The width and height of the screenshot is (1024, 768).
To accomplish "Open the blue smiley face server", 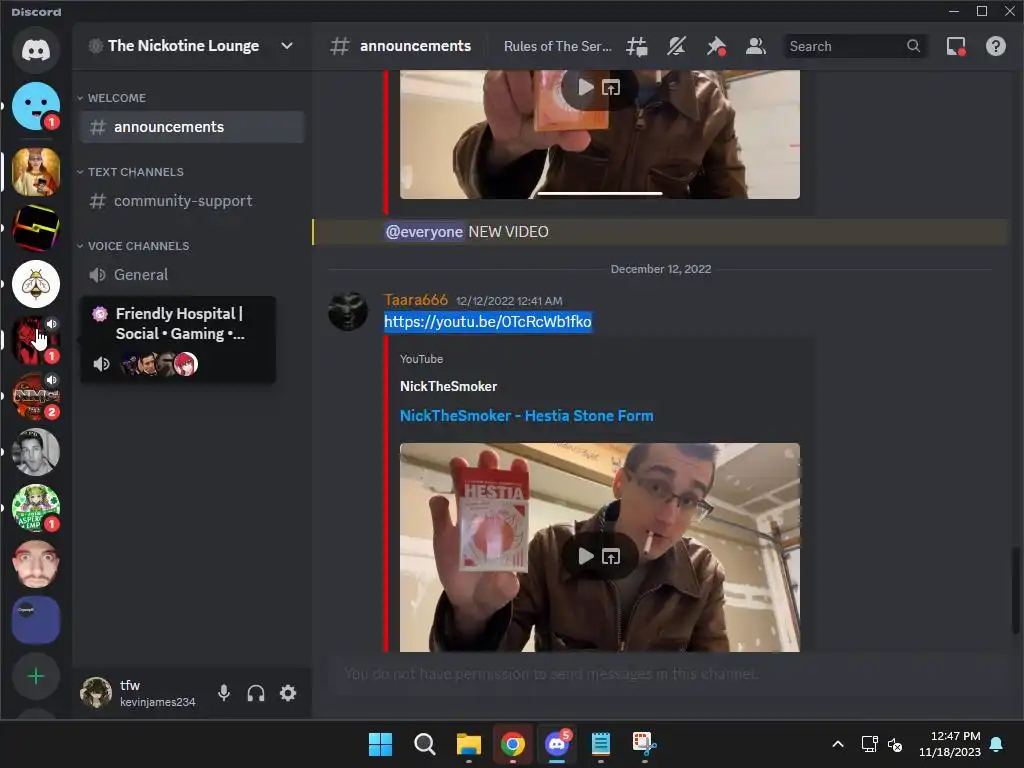I will [36, 106].
